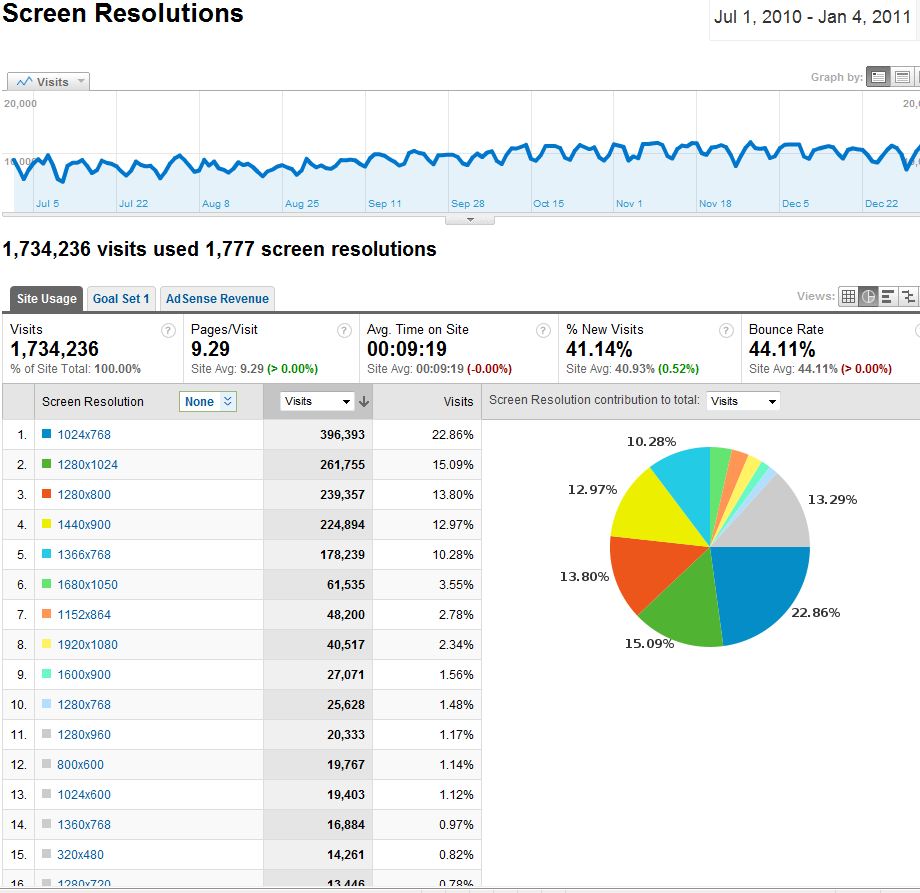The height and width of the screenshot is (893, 920).
Task: Collapse the graph using the bottom handle
Action: (469, 219)
